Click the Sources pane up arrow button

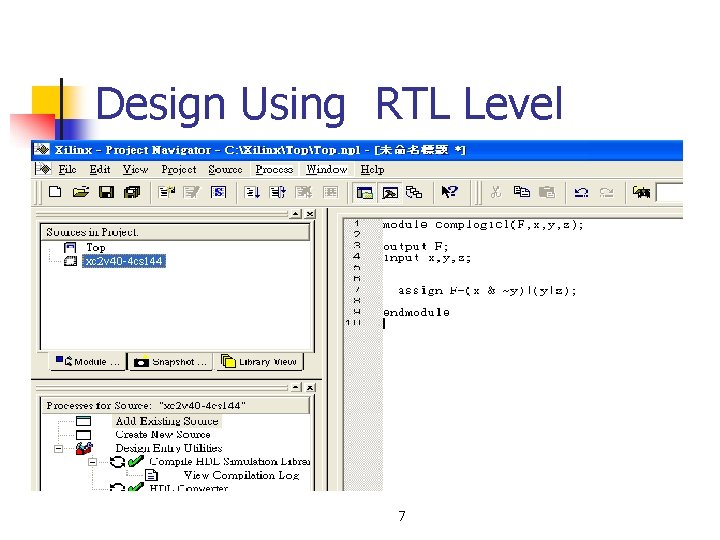coord(296,214)
